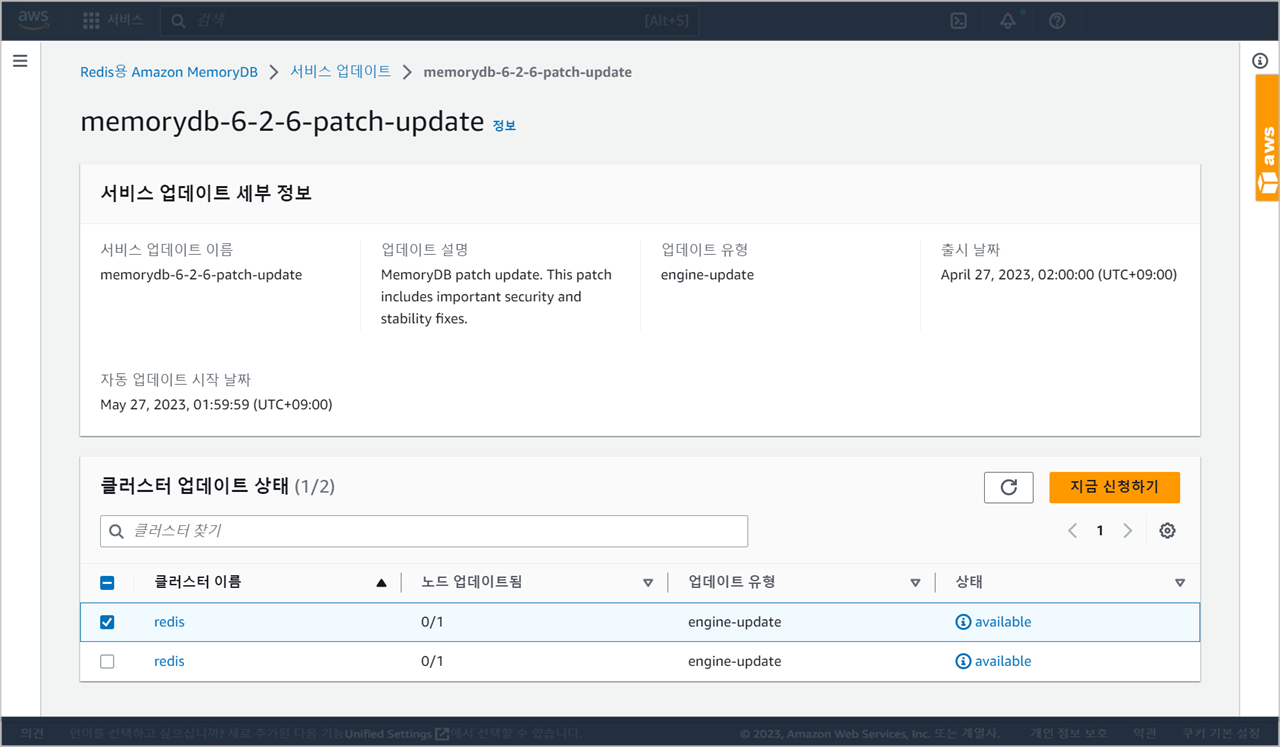Toggle the select-all clusters checkbox
The image size is (1280, 747).
point(107,583)
